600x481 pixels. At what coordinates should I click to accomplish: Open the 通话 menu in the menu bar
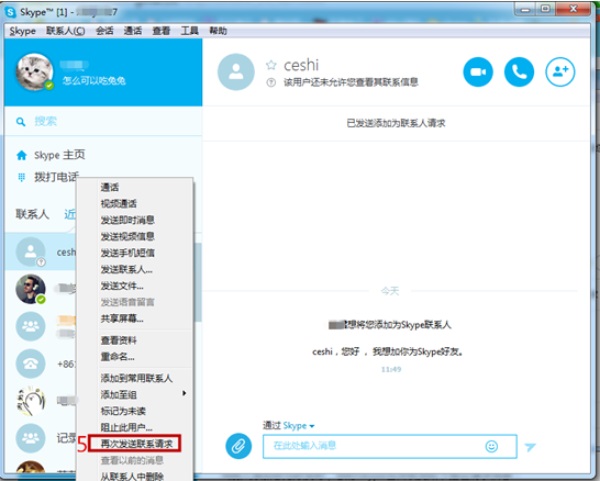133,31
